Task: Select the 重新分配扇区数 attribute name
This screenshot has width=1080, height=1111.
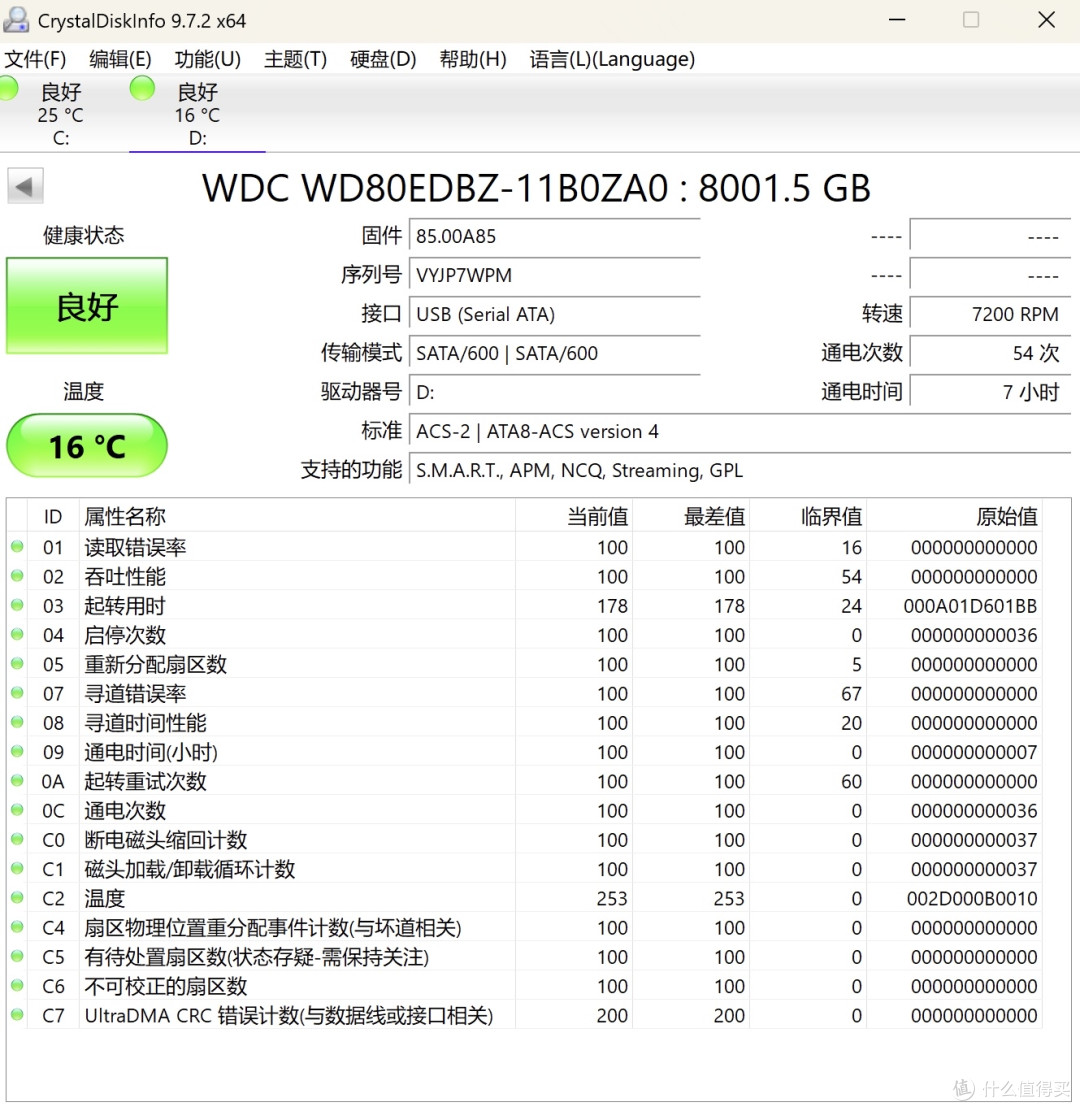Action: [x=155, y=665]
